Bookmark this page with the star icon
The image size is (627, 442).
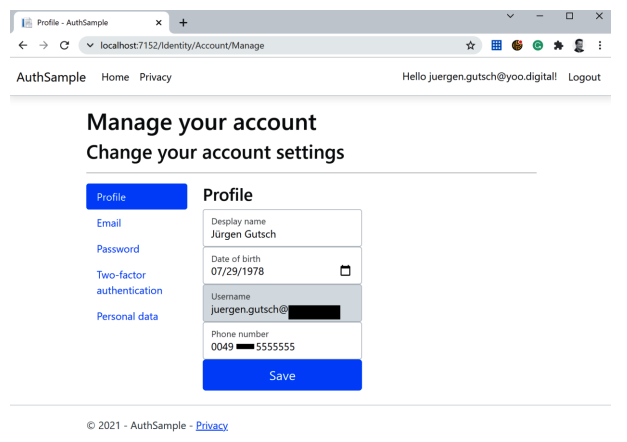tap(470, 45)
